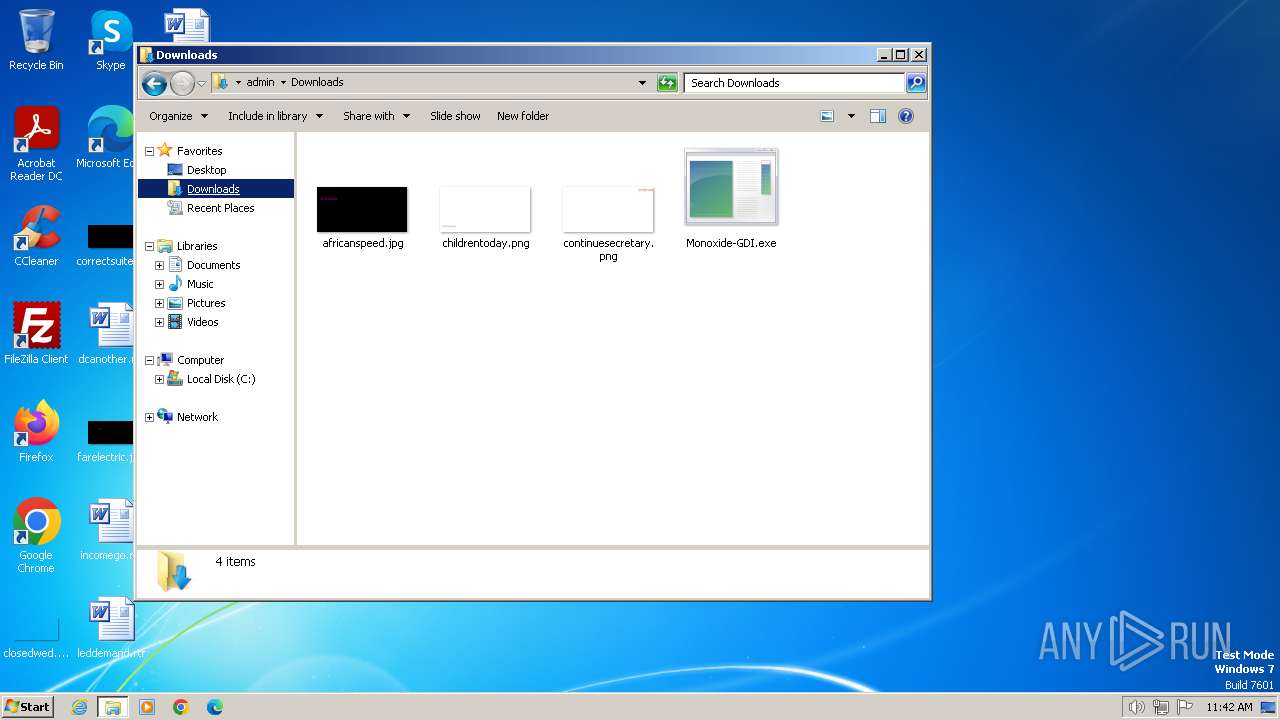Viewport: 1280px width, 720px height.
Task: Select Recent Places under Favorites
Action: [x=220, y=208]
